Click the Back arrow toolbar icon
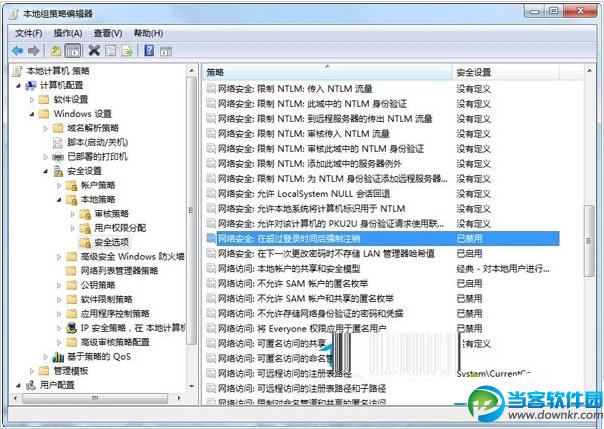The image size is (604, 429). tap(17, 50)
